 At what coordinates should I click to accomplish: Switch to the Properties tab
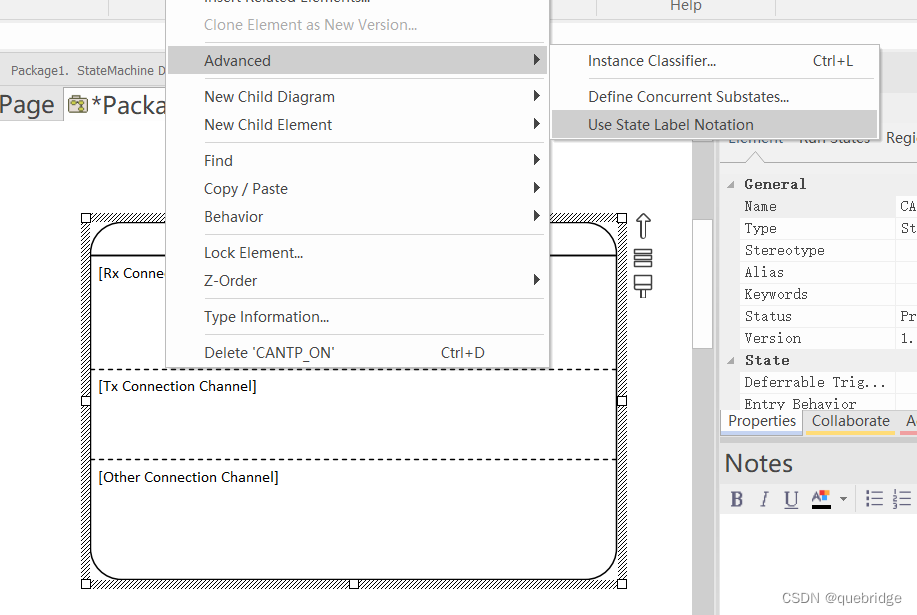761,421
